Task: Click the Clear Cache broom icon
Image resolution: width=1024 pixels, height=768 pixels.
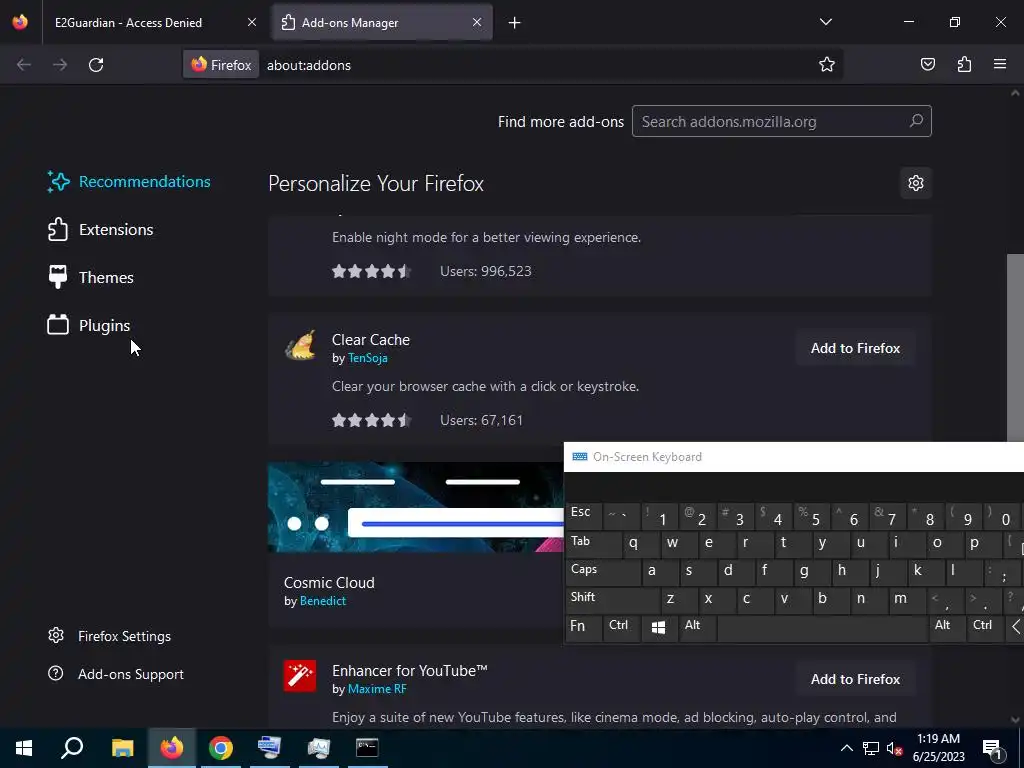Action: point(300,345)
